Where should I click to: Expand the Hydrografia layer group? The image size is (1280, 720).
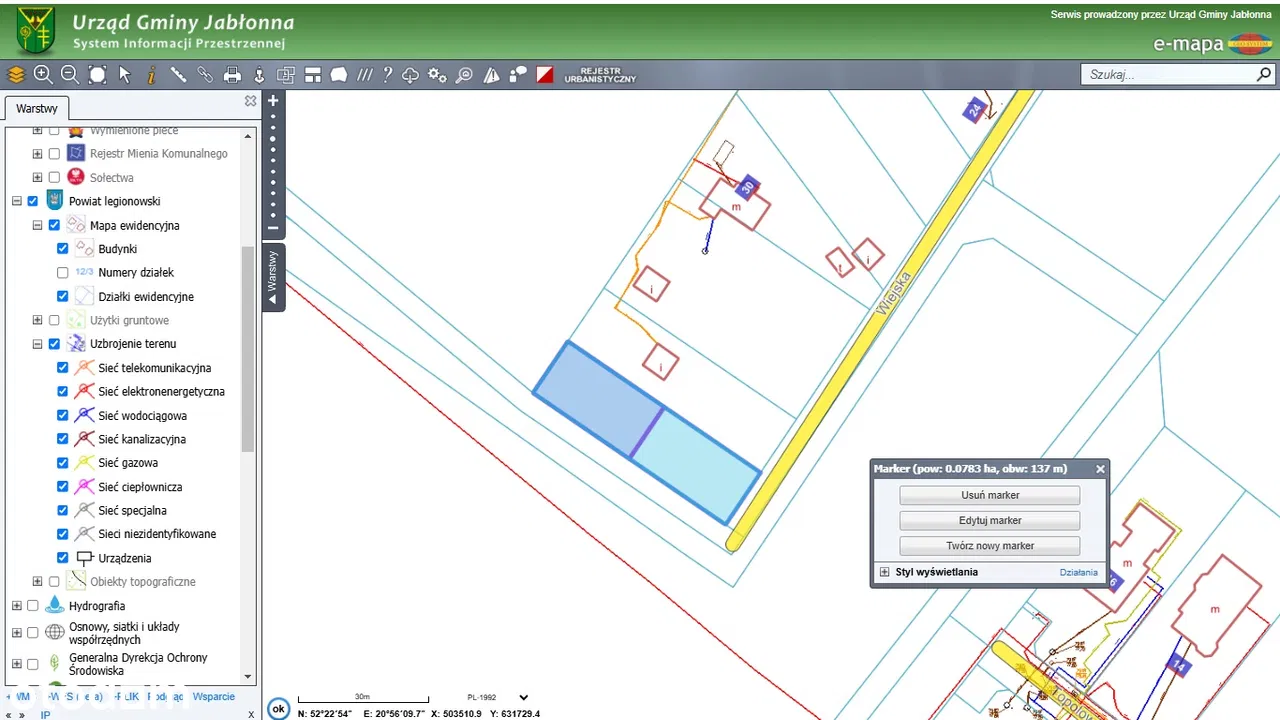pyautogui.click(x=16, y=606)
